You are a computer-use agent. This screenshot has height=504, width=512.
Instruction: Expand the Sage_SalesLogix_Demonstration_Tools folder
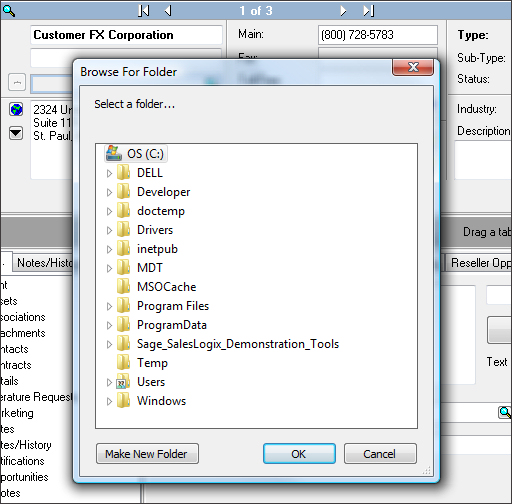109,344
